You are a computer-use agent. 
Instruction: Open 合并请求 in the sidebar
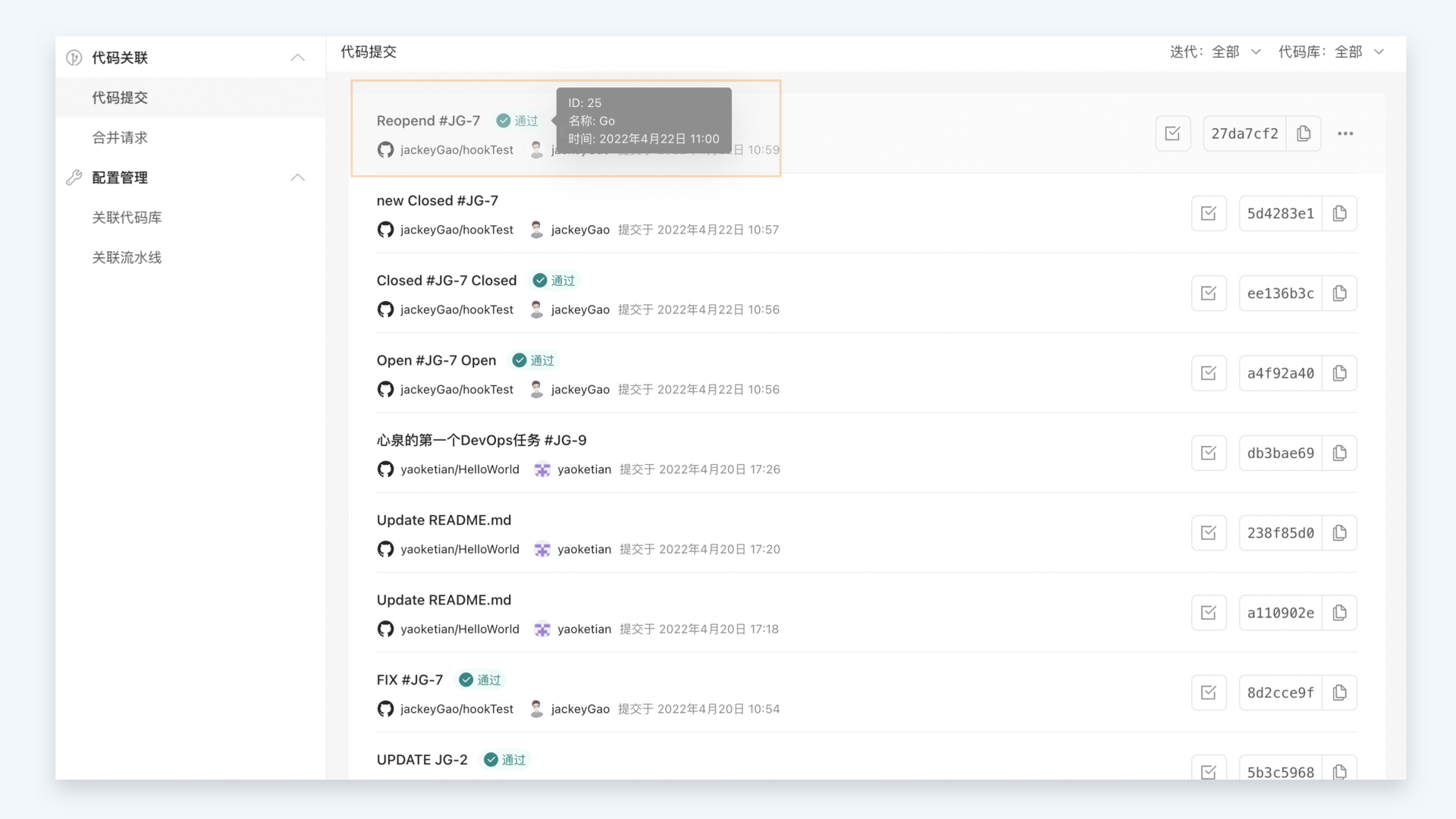click(120, 138)
